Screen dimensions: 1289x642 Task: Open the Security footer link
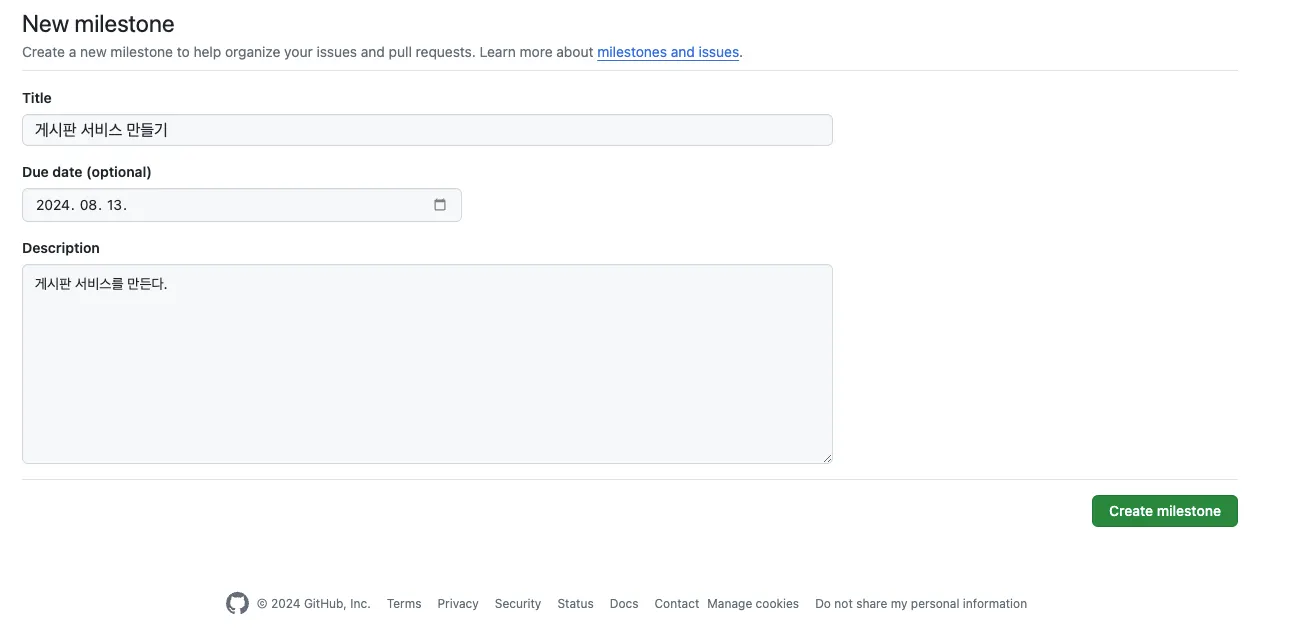(x=518, y=604)
